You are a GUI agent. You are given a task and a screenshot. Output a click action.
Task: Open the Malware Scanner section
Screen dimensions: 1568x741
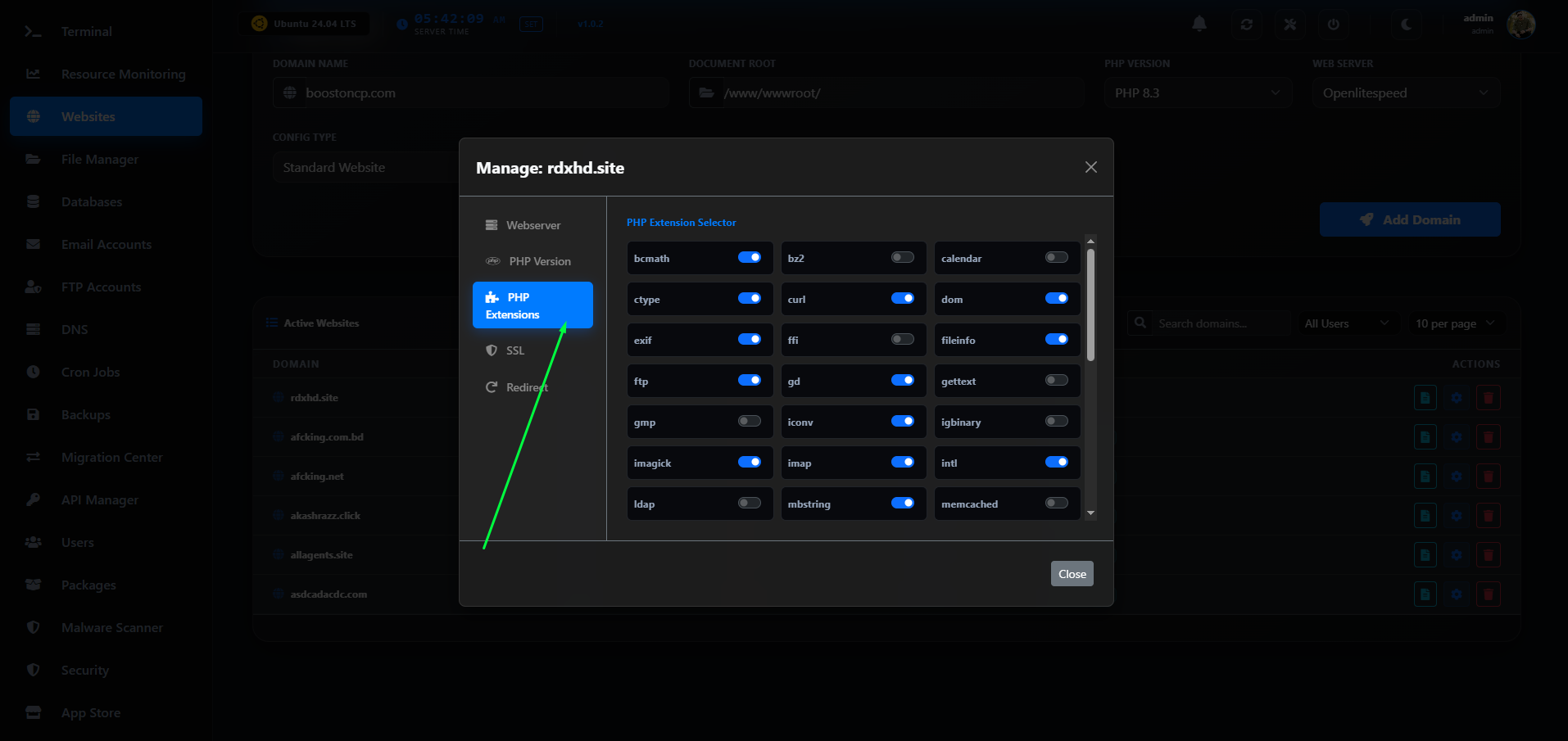pos(112,627)
